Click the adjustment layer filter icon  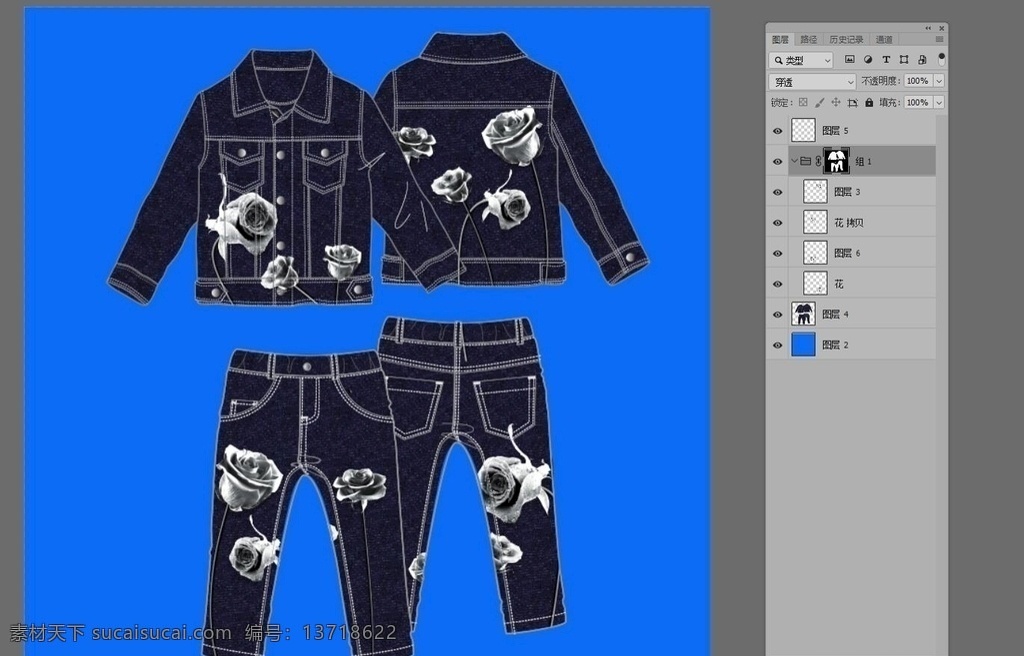tap(867, 59)
